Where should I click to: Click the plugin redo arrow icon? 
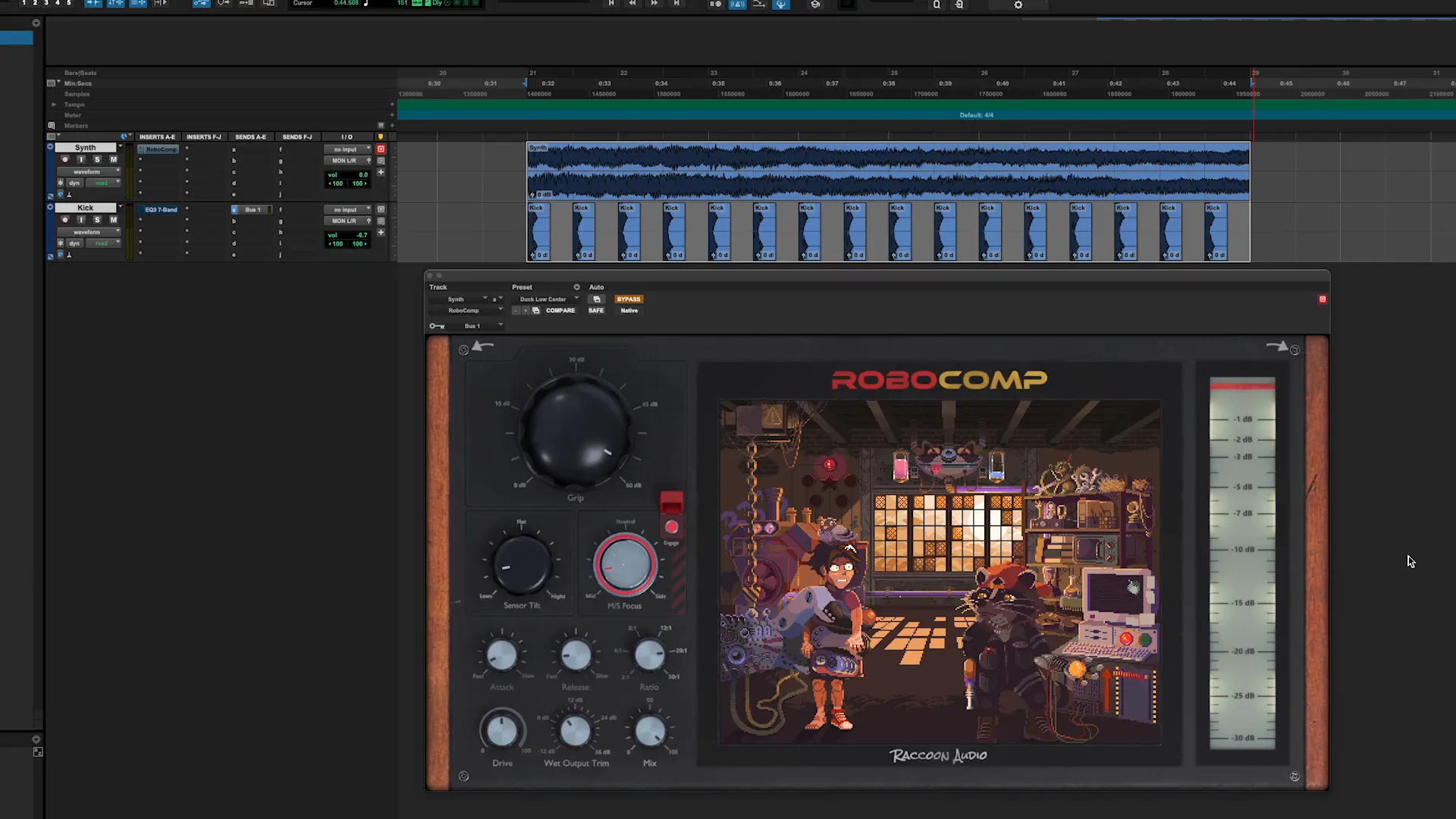pos(1277,346)
